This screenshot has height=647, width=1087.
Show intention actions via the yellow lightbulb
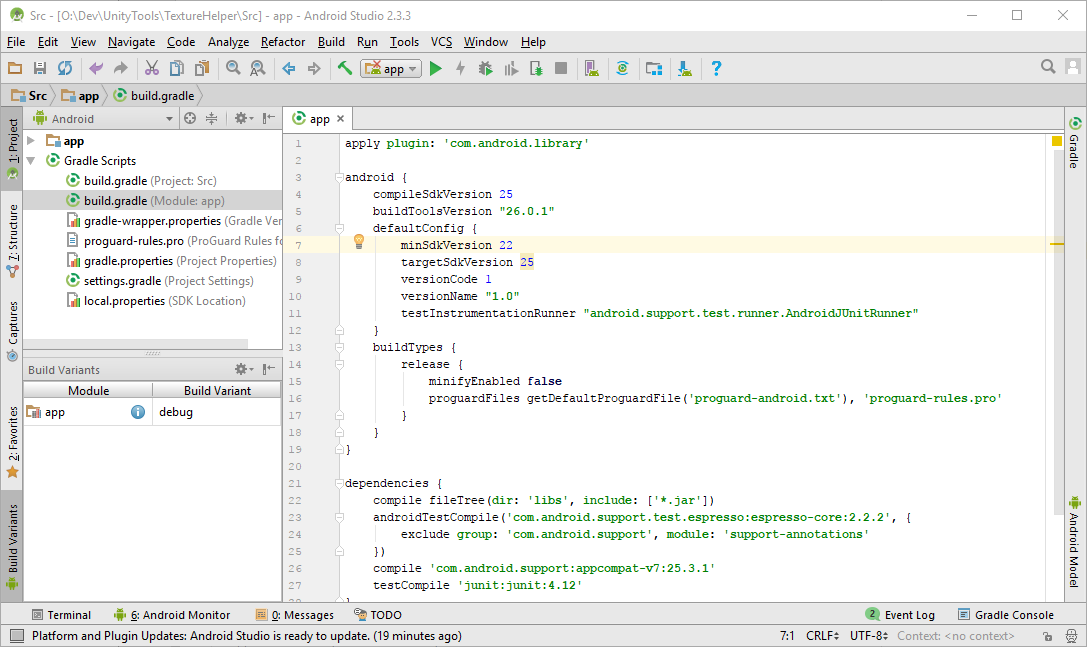point(359,241)
